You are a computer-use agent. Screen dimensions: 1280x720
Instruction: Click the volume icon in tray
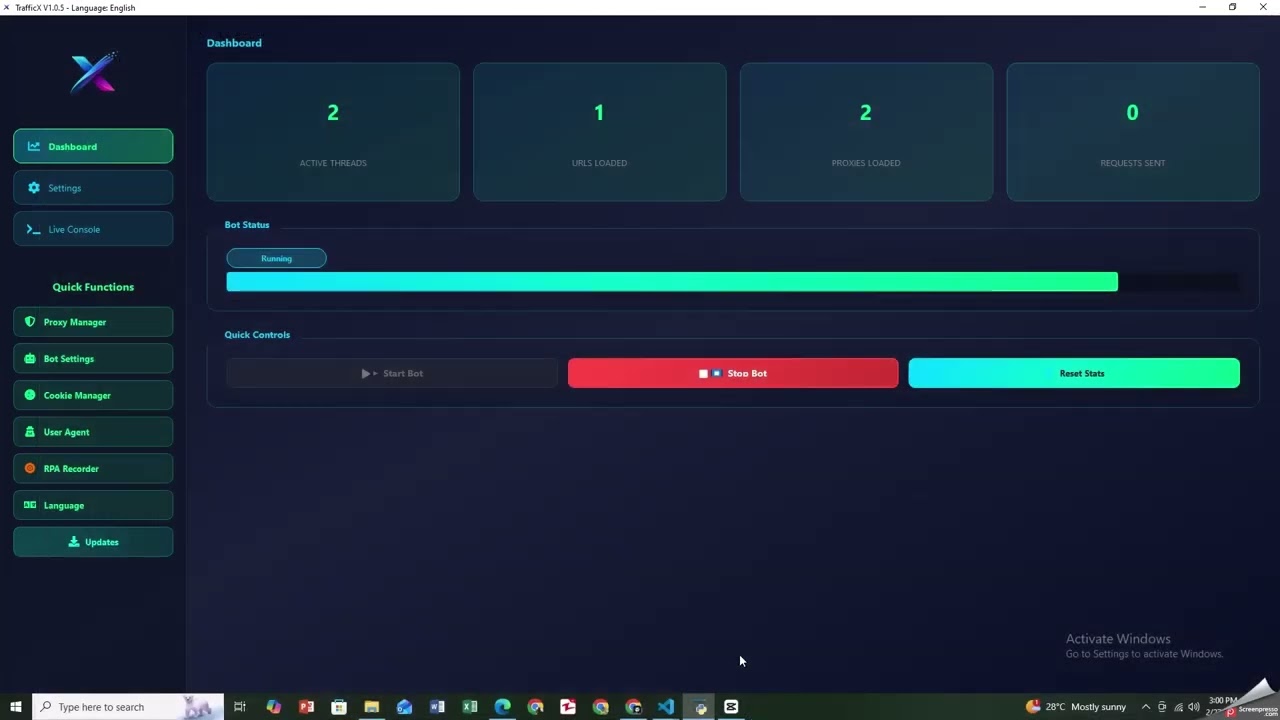pos(1194,707)
